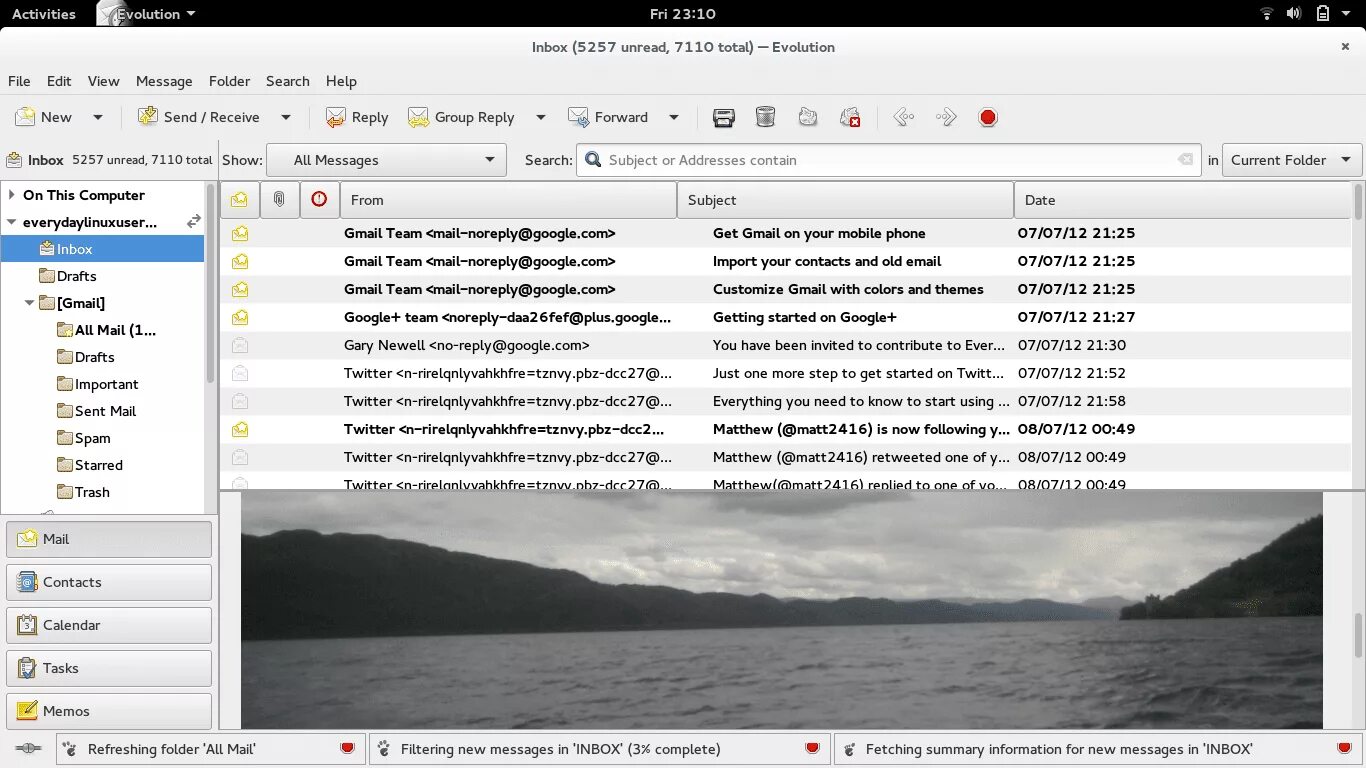
Task: Click the Print icon in the toolbar
Action: click(x=724, y=117)
